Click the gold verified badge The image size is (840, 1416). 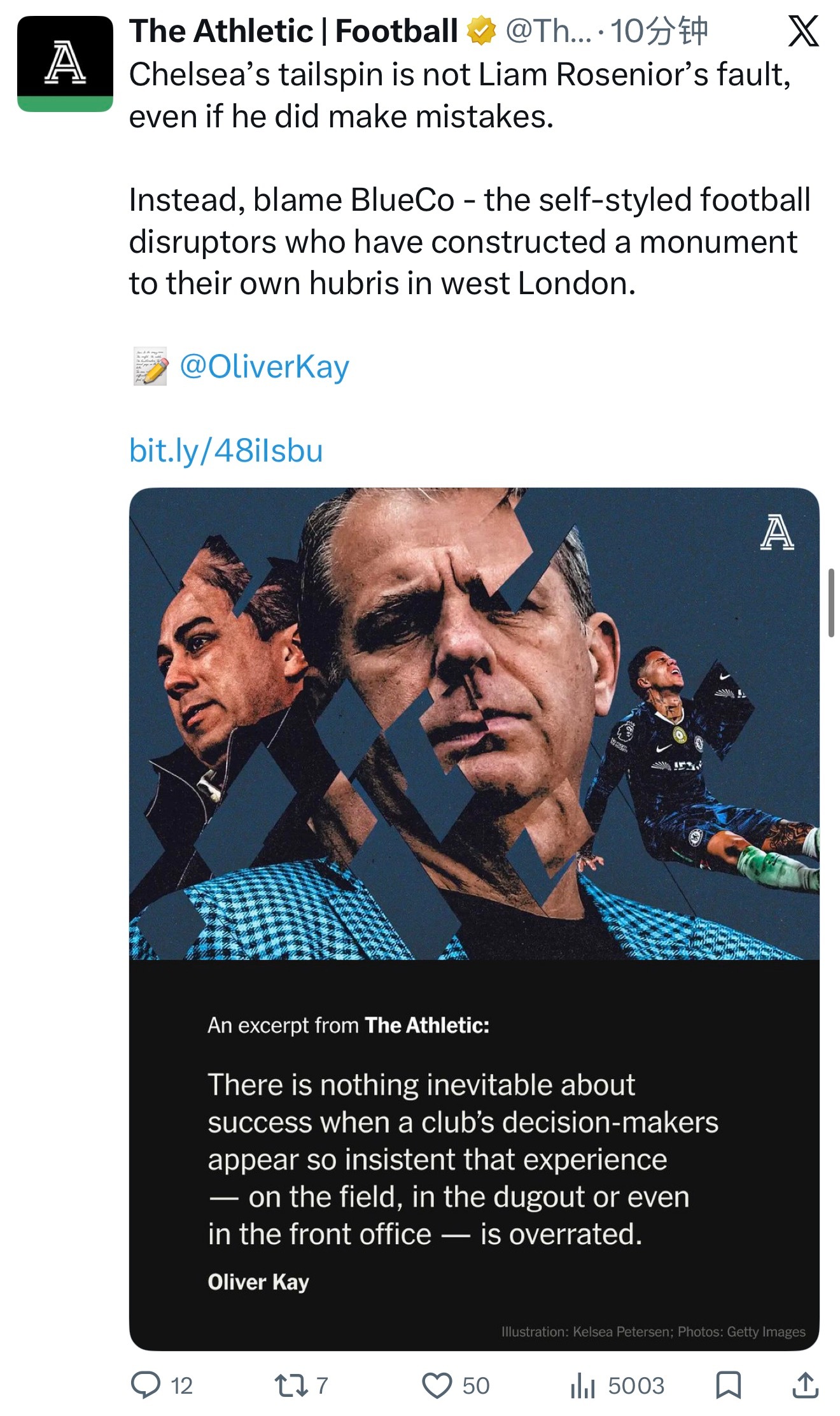482,31
